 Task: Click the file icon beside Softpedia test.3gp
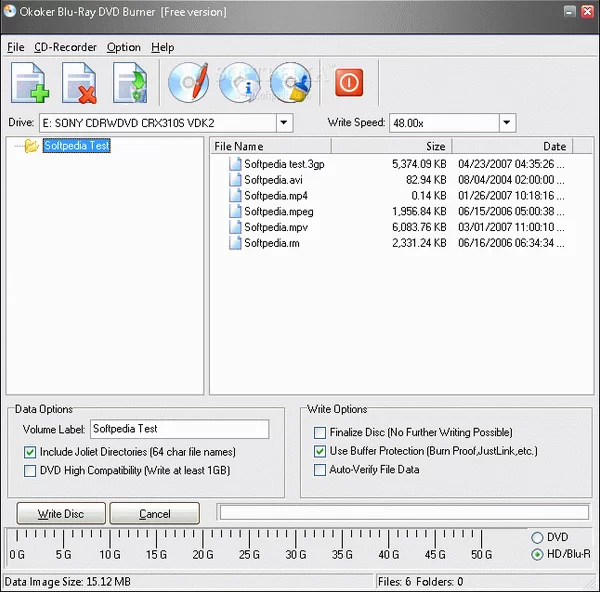tap(235, 164)
